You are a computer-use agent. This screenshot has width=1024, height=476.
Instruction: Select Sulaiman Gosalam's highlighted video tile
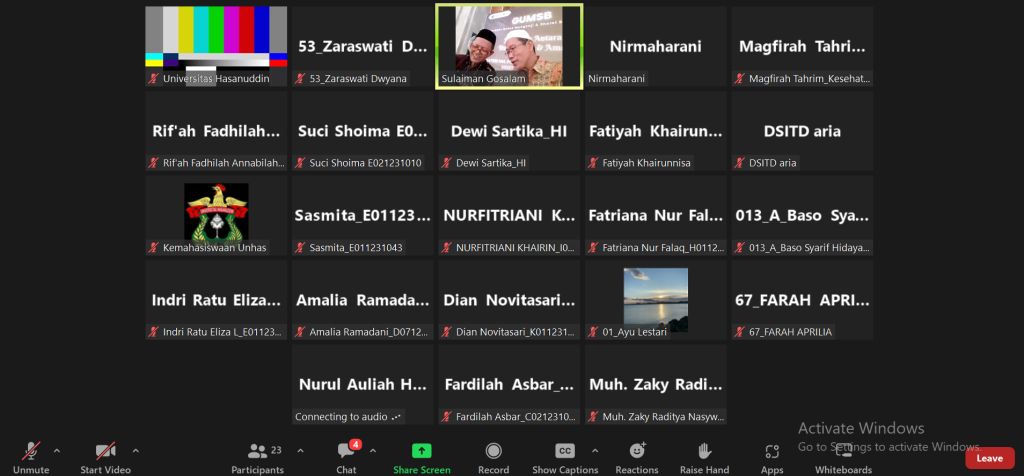(509, 46)
